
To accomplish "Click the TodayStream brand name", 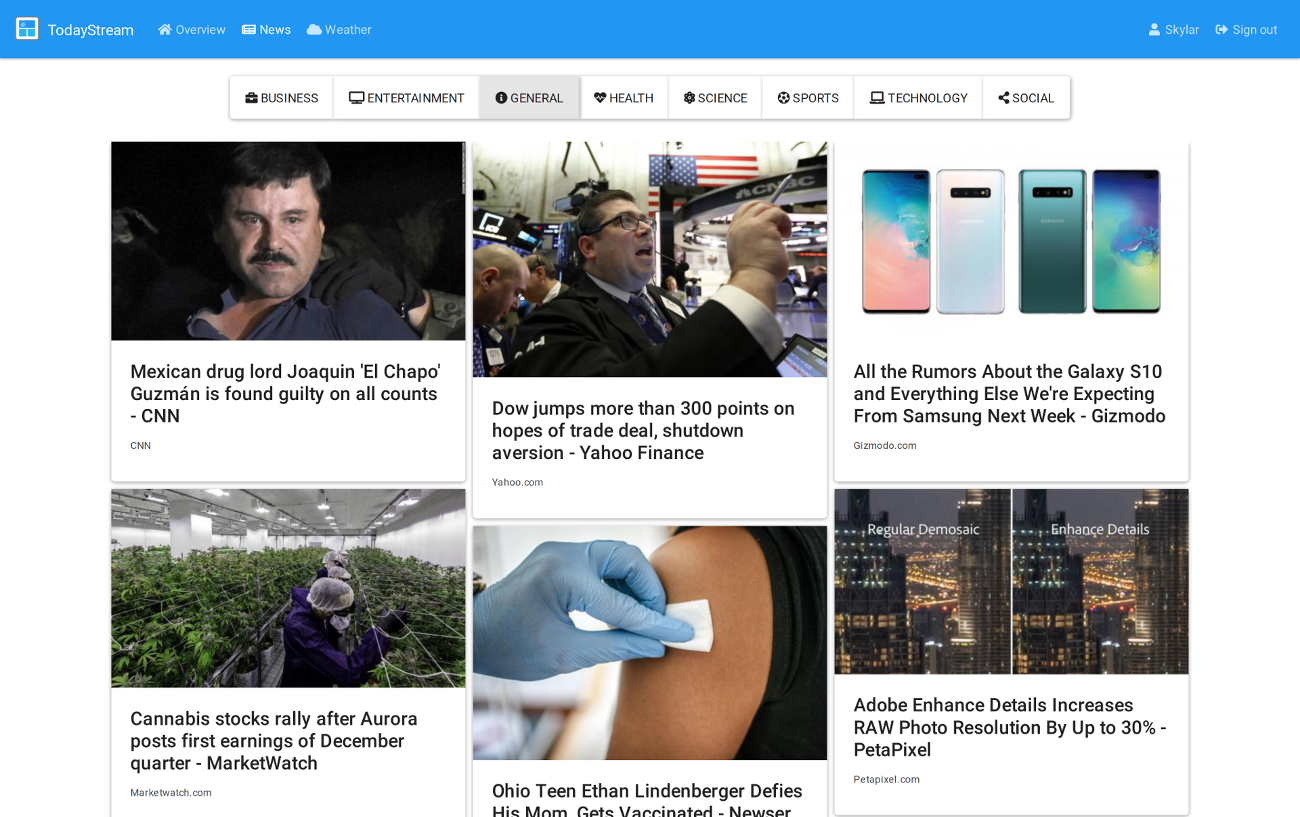I will (91, 30).
